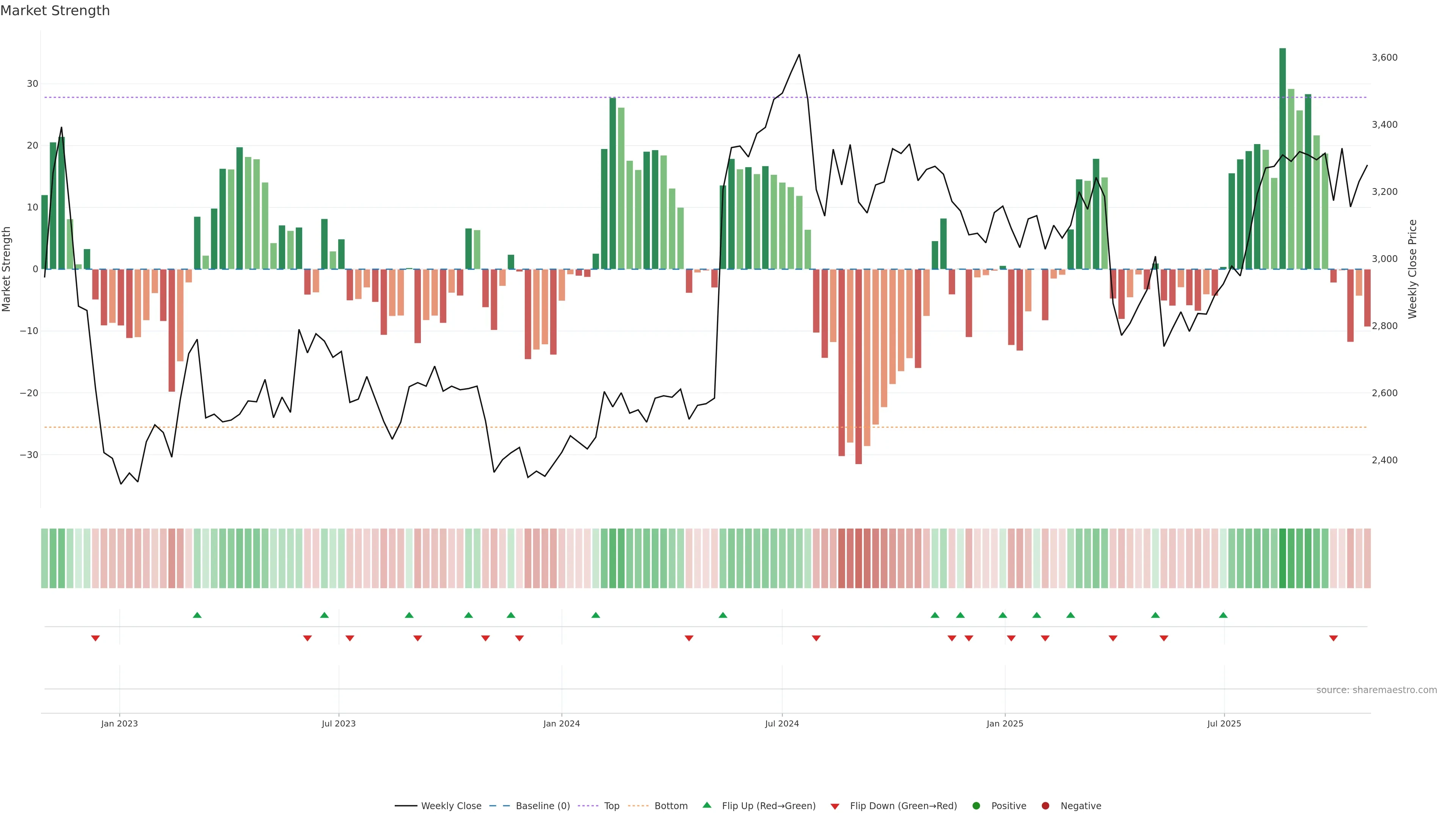Click first flip-down marker near Jan 2023
This screenshot has height=819, width=1456.
96,638
